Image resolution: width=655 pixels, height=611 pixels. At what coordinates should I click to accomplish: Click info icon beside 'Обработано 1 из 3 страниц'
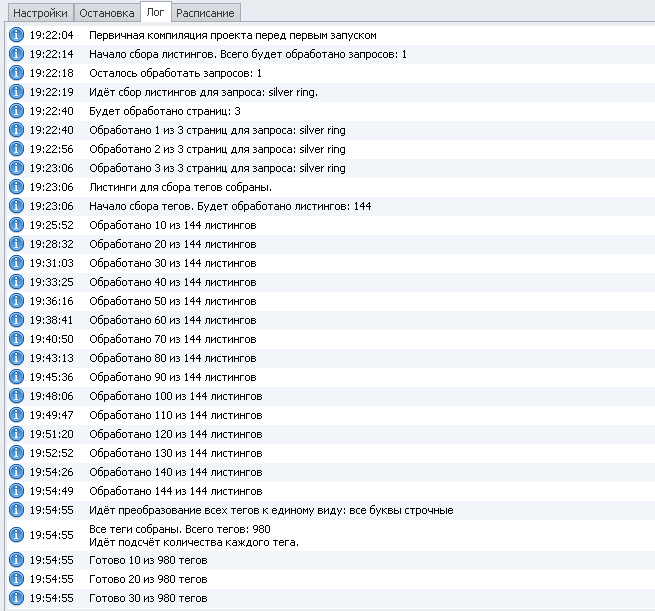pos(16,130)
